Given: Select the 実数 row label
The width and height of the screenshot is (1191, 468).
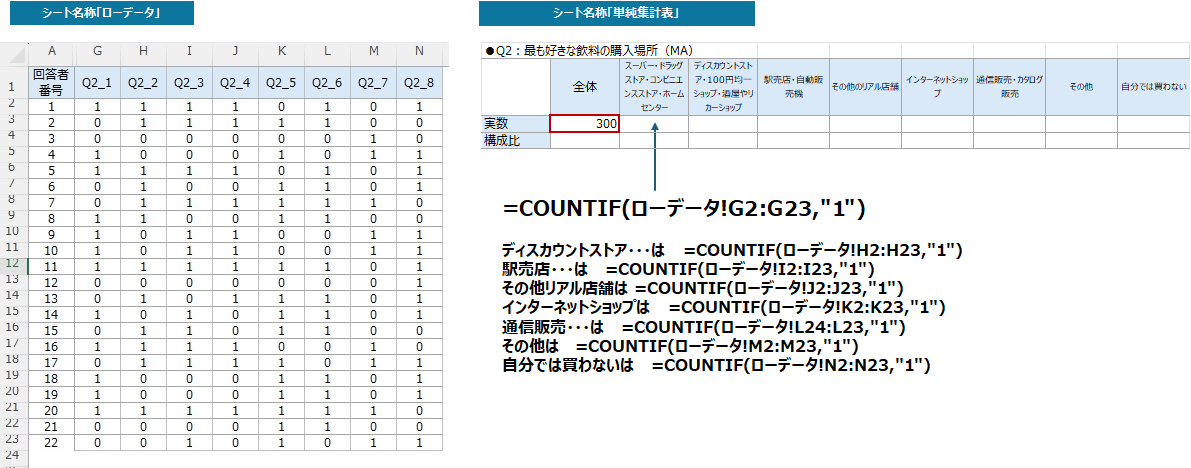Looking at the screenshot, I should pyautogui.click(x=516, y=124).
